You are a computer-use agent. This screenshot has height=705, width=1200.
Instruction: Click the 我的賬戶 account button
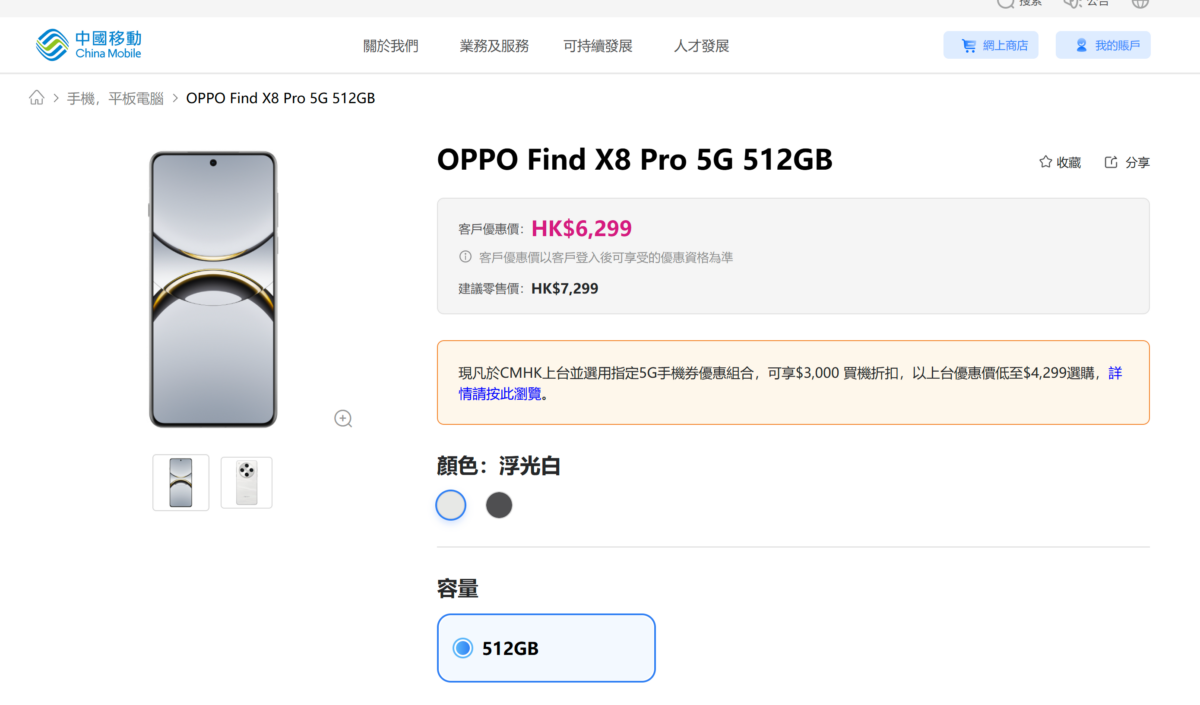click(1103, 45)
